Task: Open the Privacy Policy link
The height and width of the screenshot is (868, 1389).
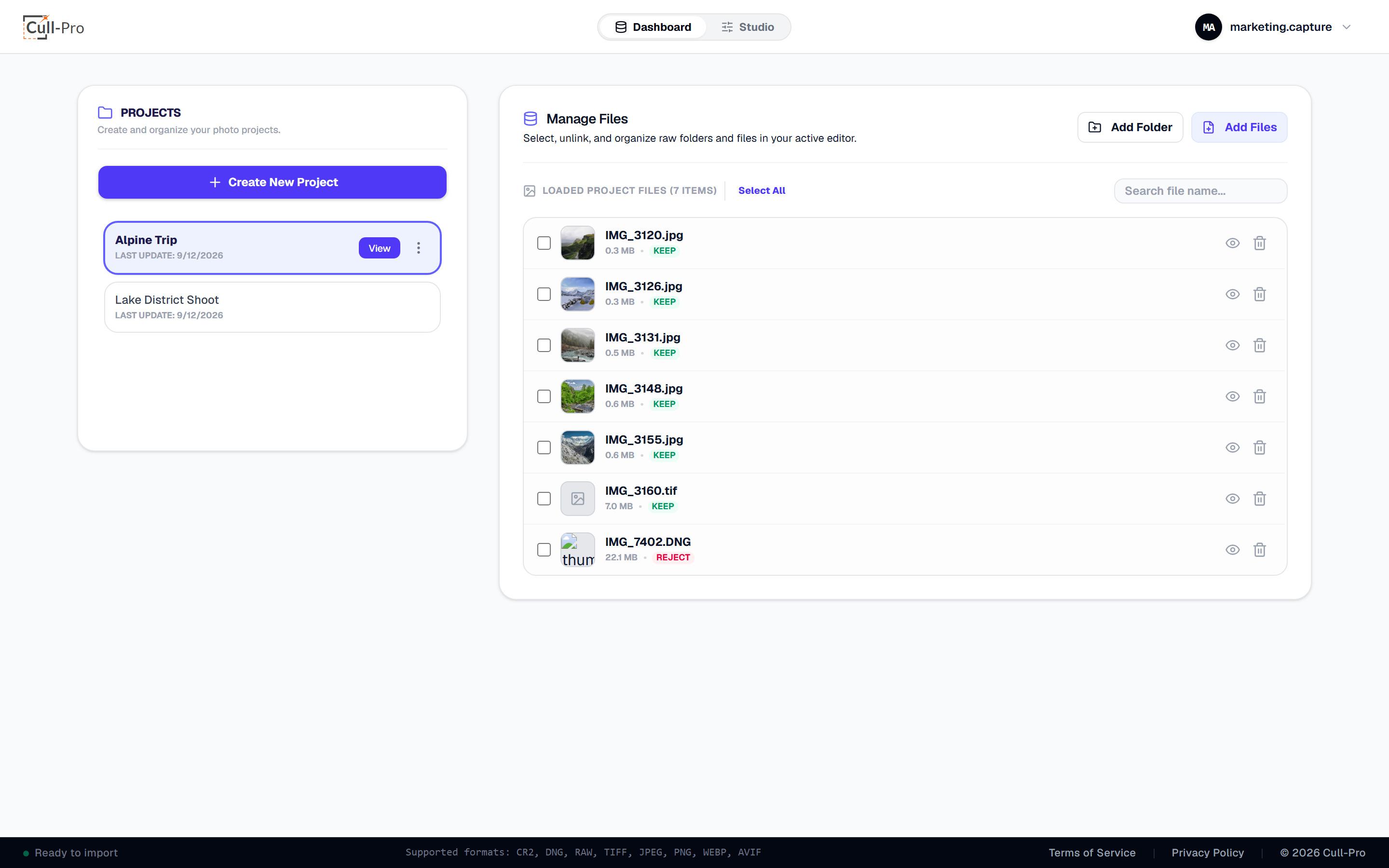Action: 1208,853
